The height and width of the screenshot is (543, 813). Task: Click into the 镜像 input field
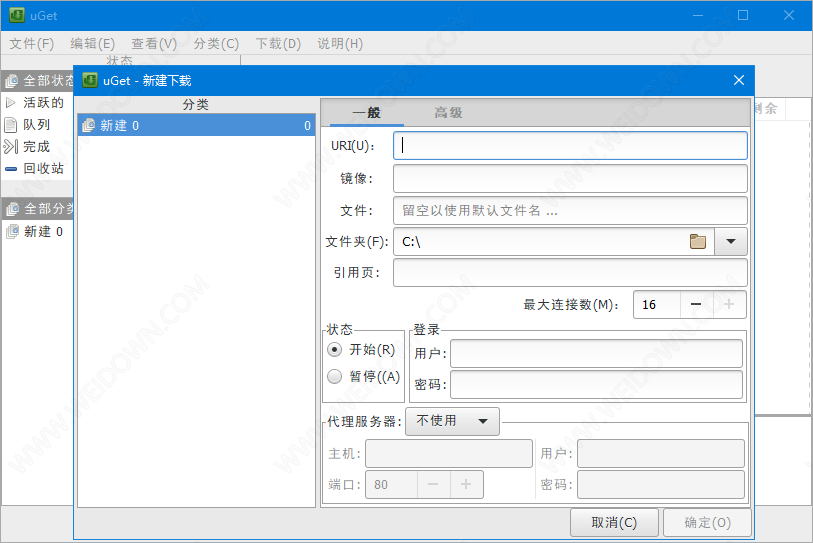pos(570,178)
